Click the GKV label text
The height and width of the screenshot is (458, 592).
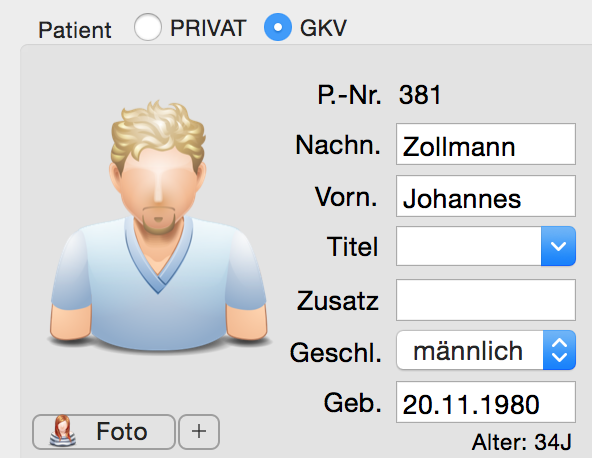(x=323, y=28)
